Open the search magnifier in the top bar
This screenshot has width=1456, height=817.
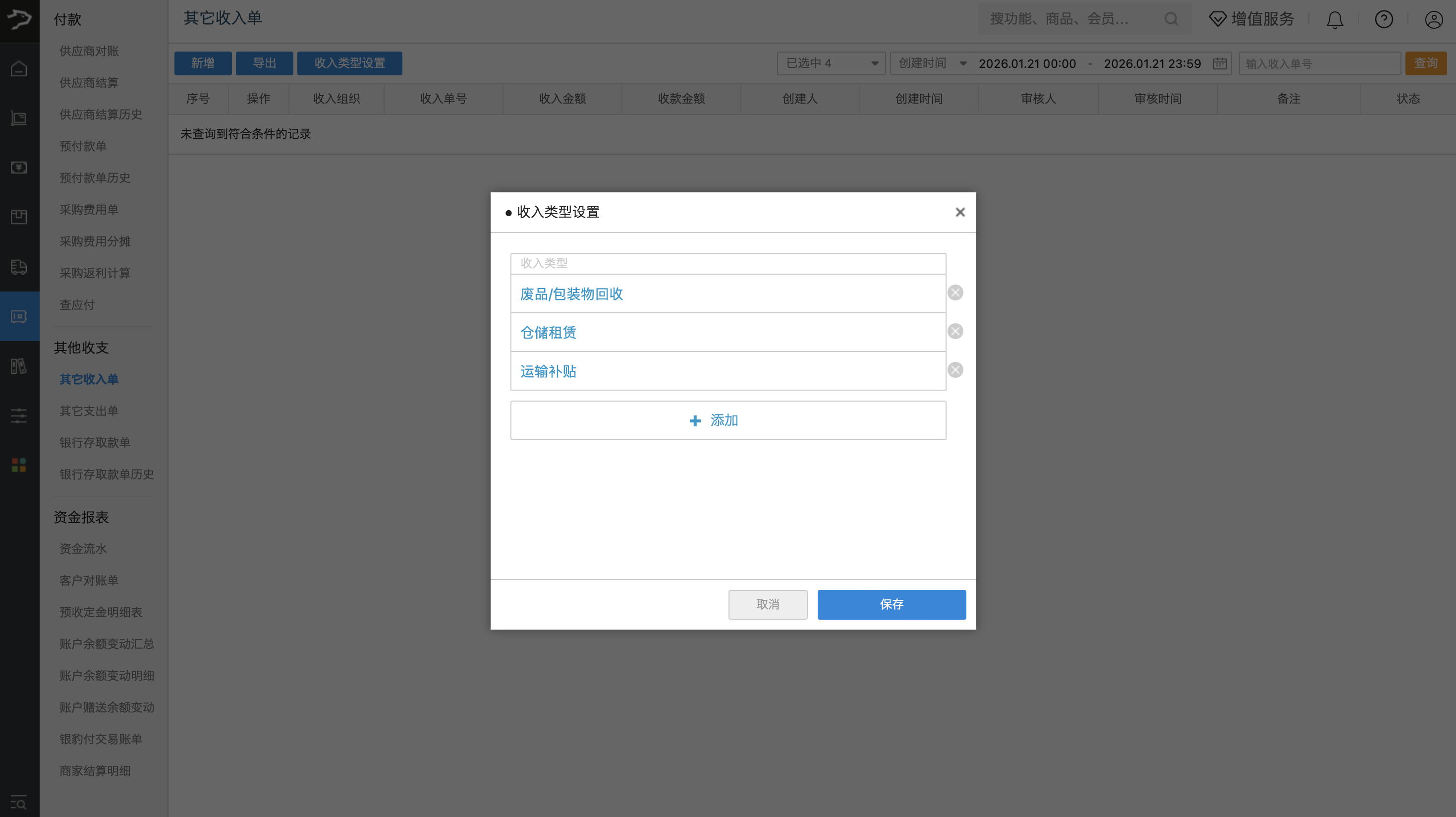1171,19
